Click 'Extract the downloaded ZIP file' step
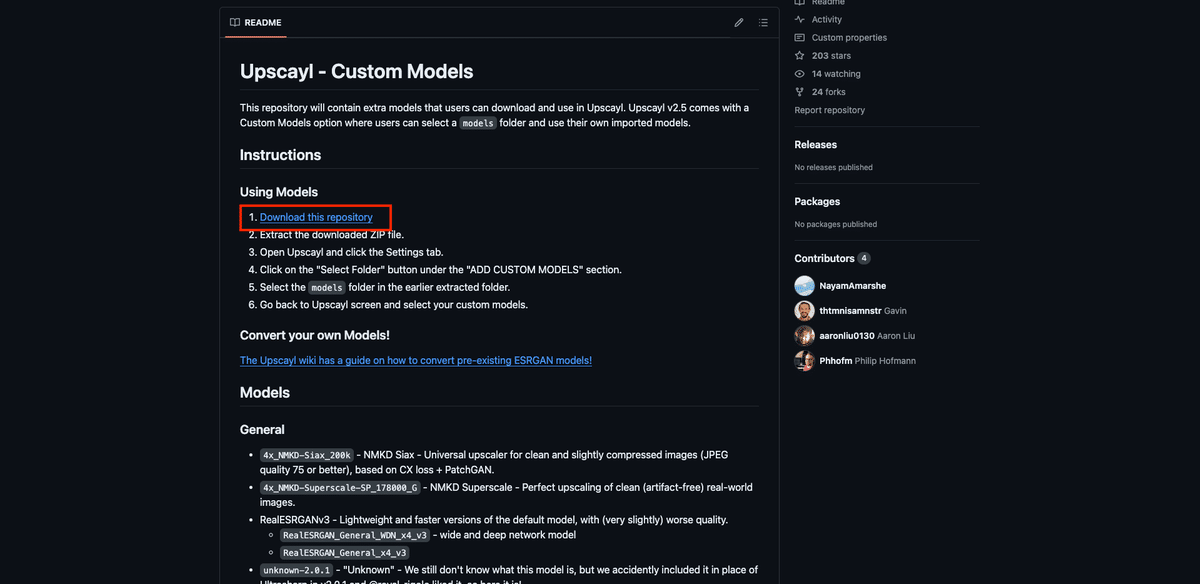This screenshot has height=584, width=1200. tap(331, 234)
